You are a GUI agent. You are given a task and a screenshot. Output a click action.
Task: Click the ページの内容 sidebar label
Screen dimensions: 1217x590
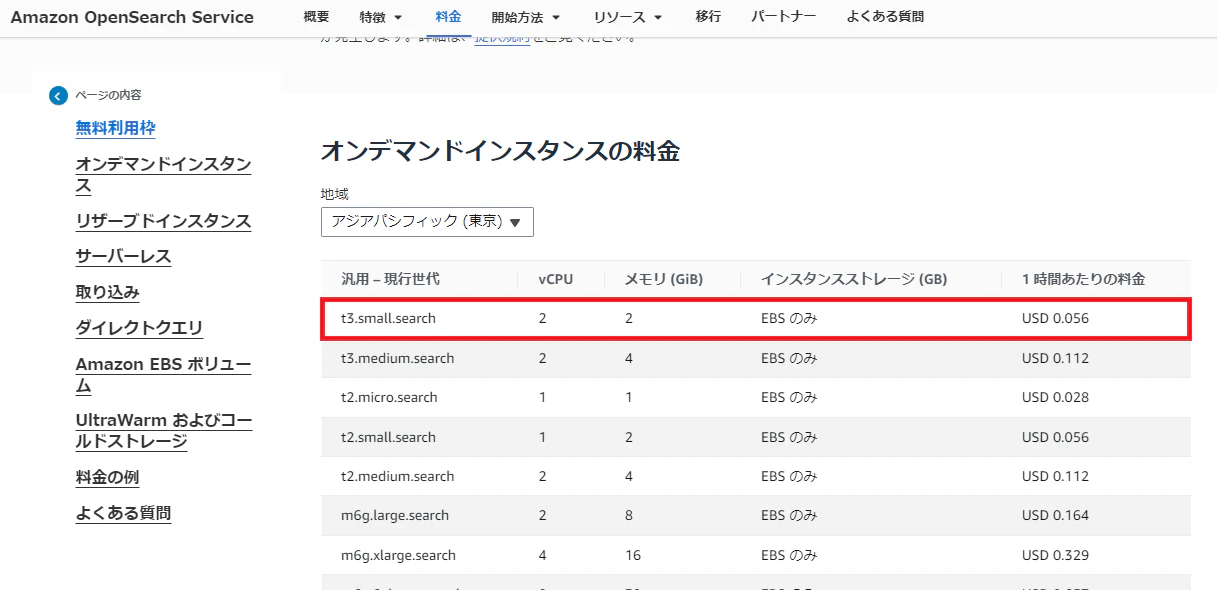pos(109,95)
